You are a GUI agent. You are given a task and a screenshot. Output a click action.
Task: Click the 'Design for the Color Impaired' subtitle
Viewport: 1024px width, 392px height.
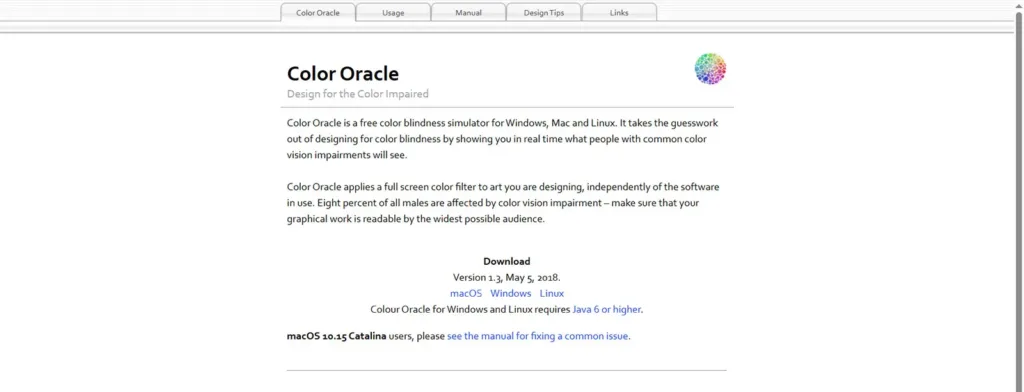(358, 93)
